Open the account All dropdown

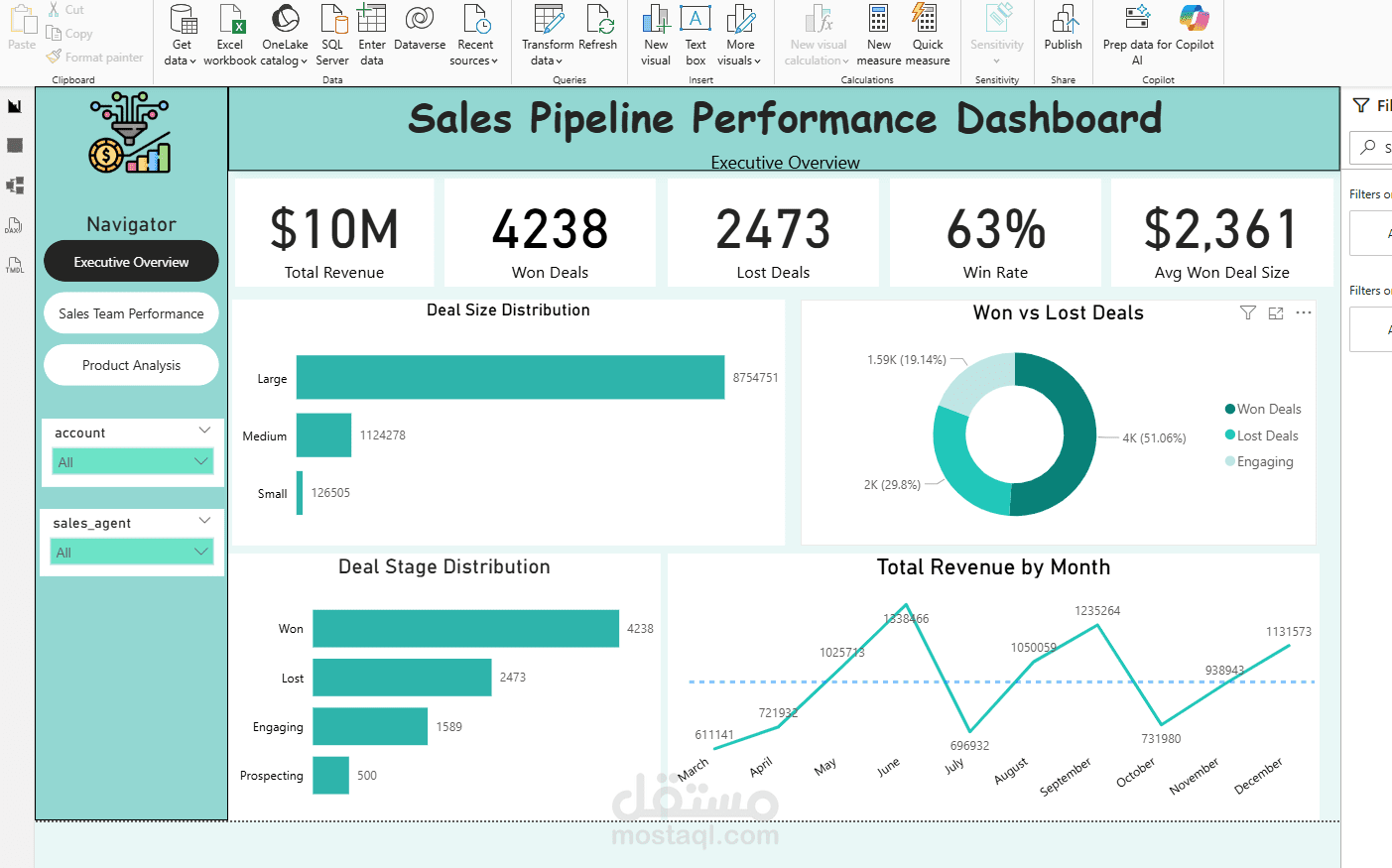tap(132, 461)
